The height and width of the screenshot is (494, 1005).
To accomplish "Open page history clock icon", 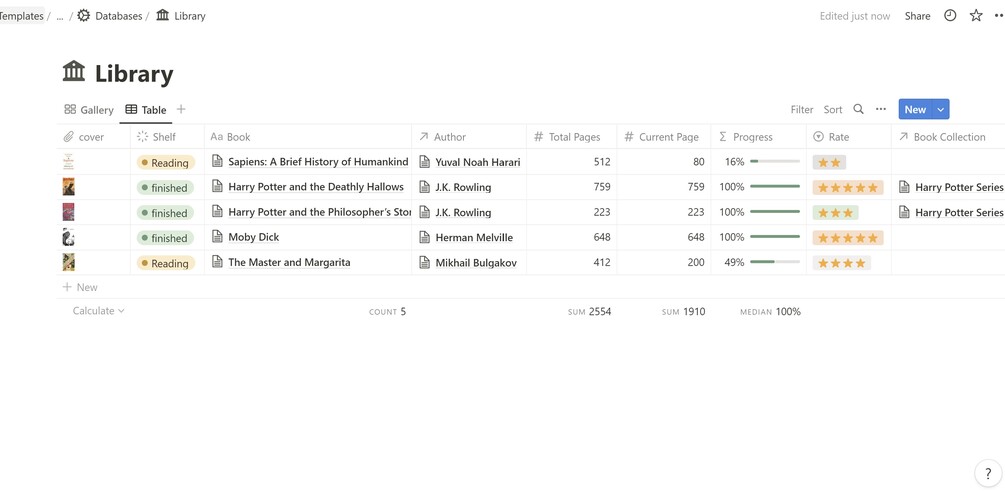I will click(x=950, y=16).
